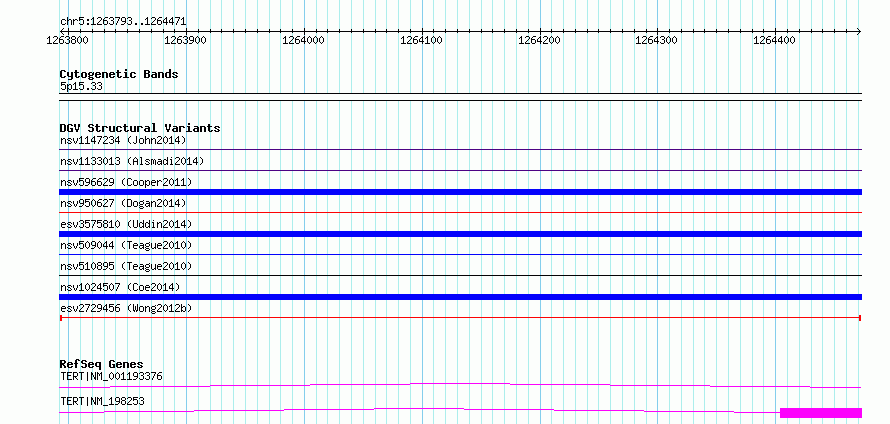
Task: Click the 5p15.33 band label
Action: [81, 87]
